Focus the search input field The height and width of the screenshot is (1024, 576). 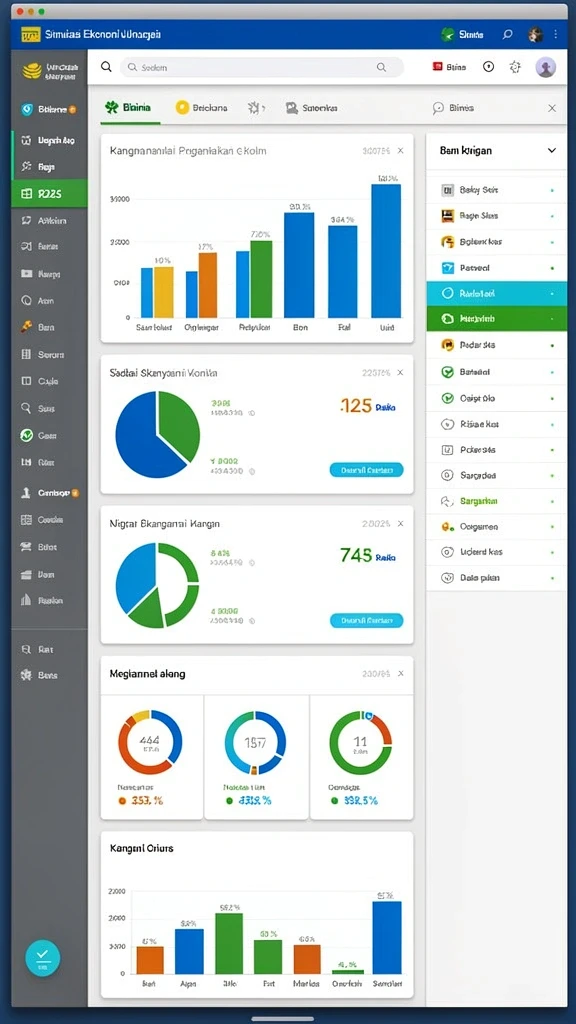click(261, 67)
